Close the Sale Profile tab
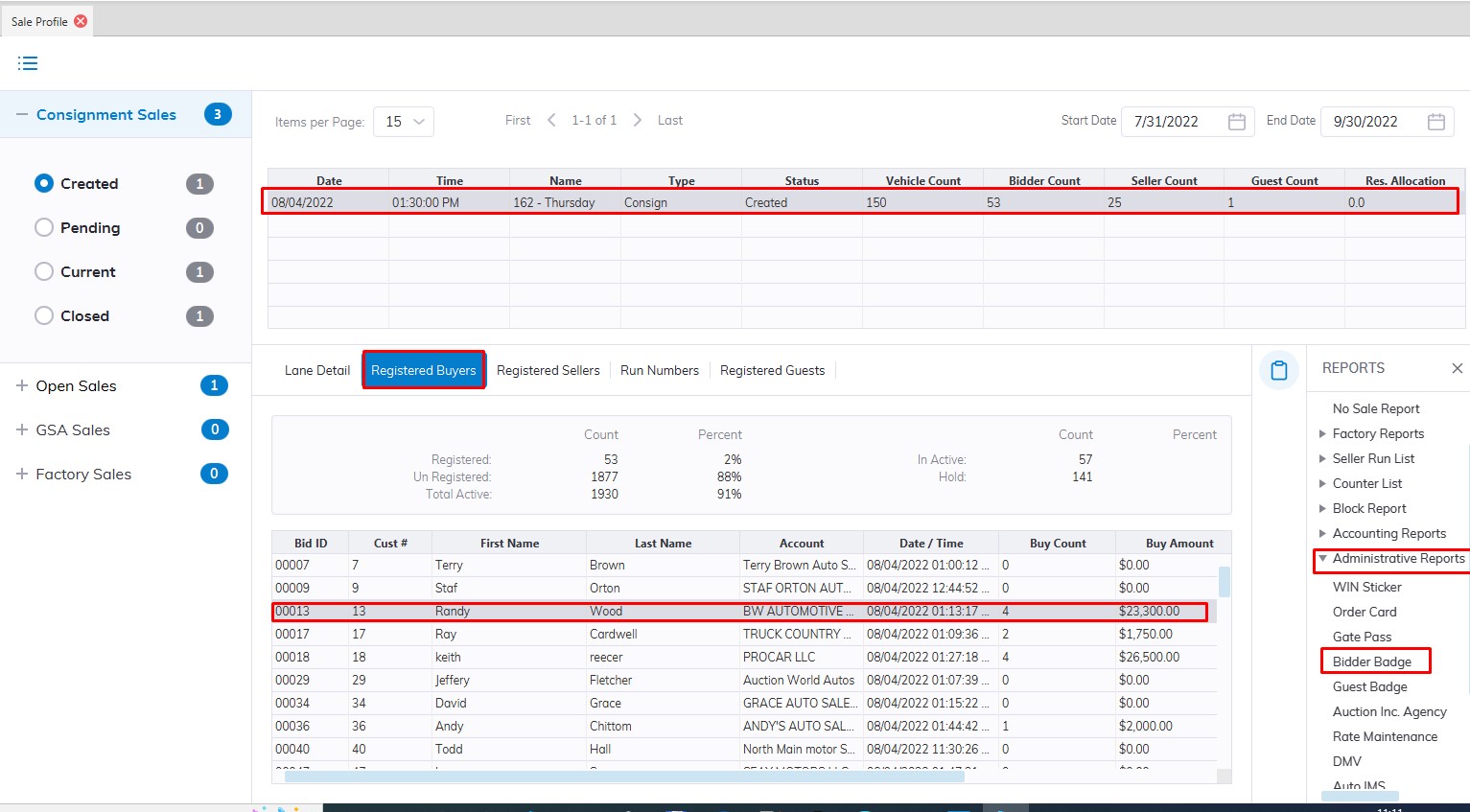This screenshot has height=812, width=1470. pos(81,21)
